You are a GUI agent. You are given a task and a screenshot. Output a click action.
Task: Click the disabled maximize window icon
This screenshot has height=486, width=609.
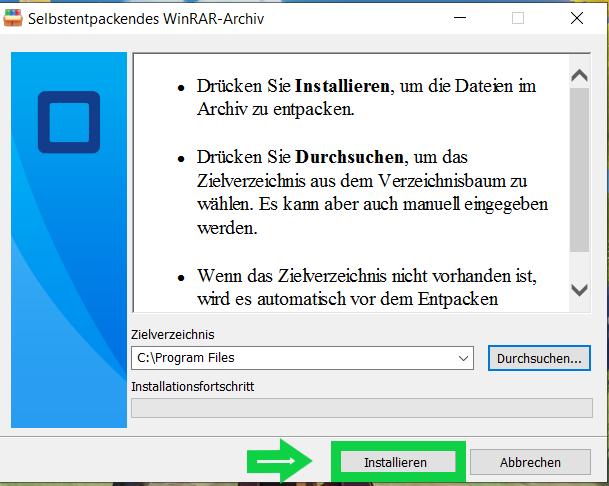[518, 17]
